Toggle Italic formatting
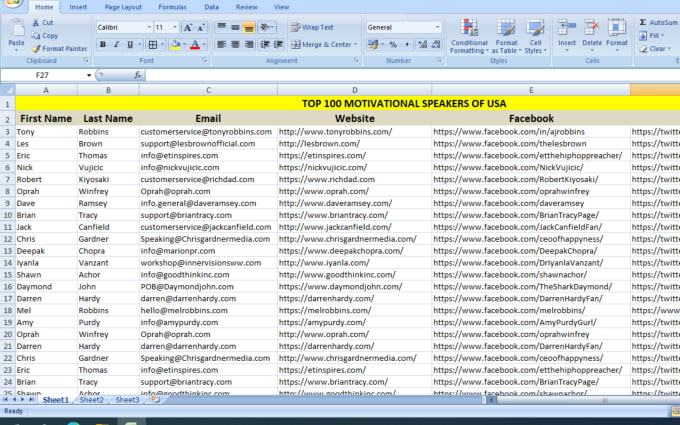 tap(116, 44)
